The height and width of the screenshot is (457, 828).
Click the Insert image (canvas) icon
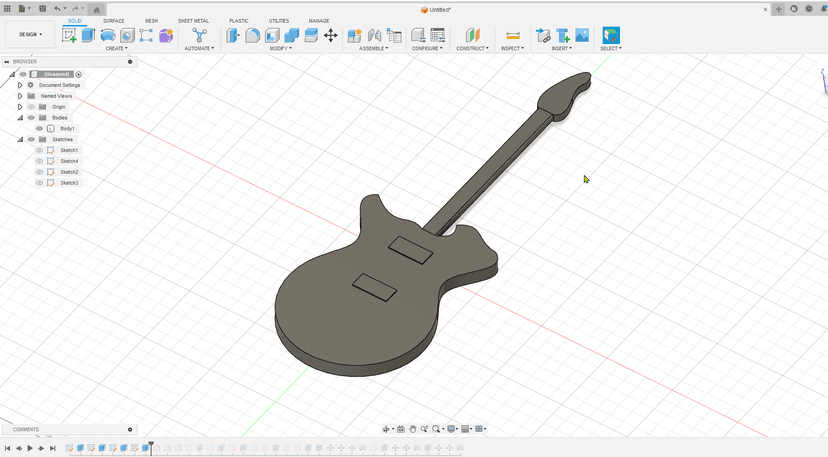[x=582, y=35]
